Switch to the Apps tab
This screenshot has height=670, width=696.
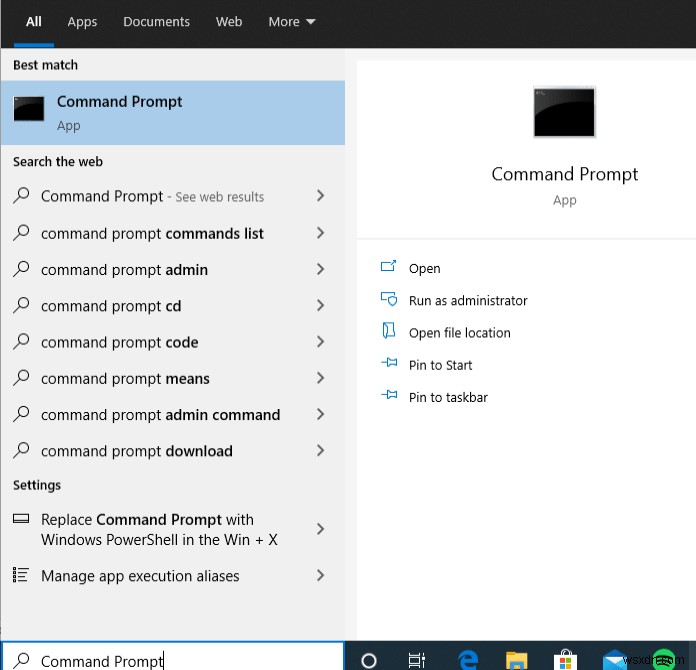click(82, 22)
